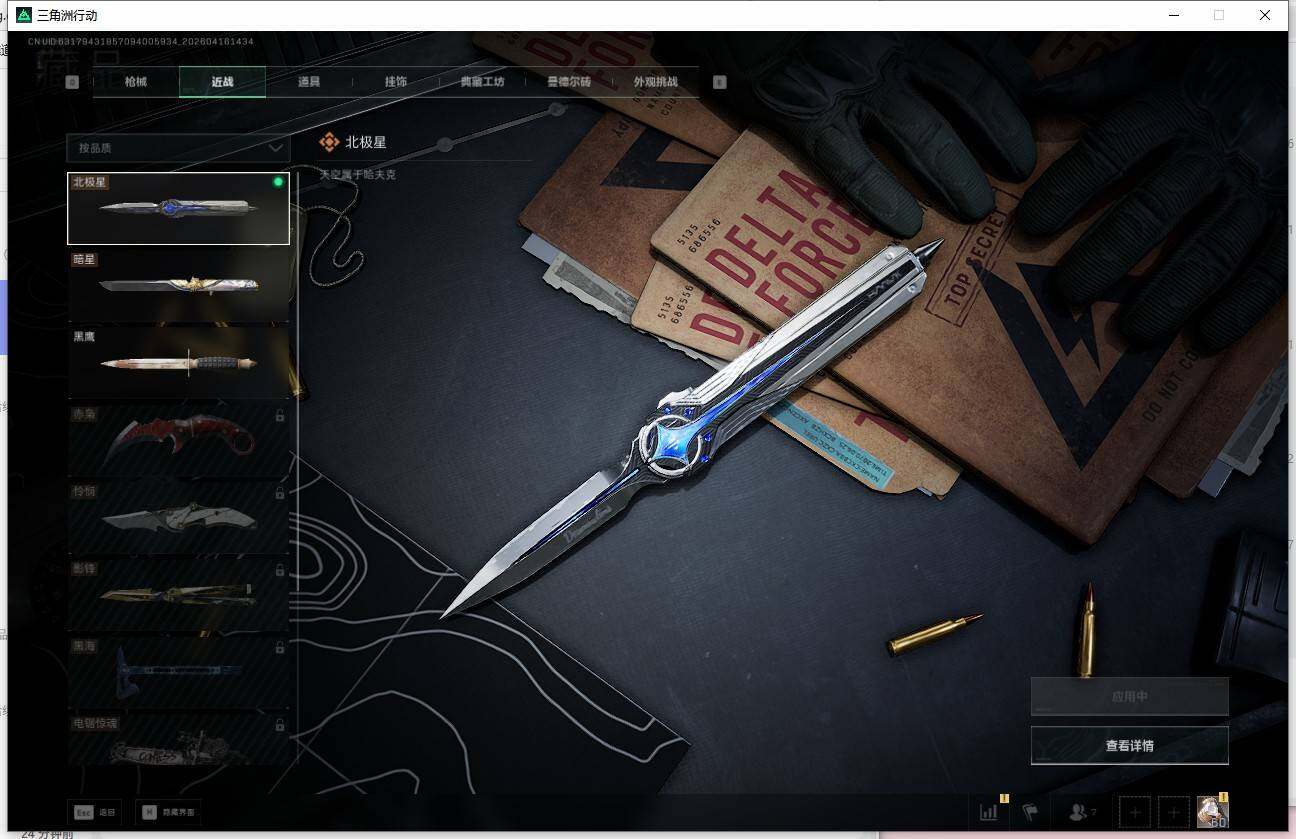Select the locked 电锯惊魂 thumbnail

(178, 738)
